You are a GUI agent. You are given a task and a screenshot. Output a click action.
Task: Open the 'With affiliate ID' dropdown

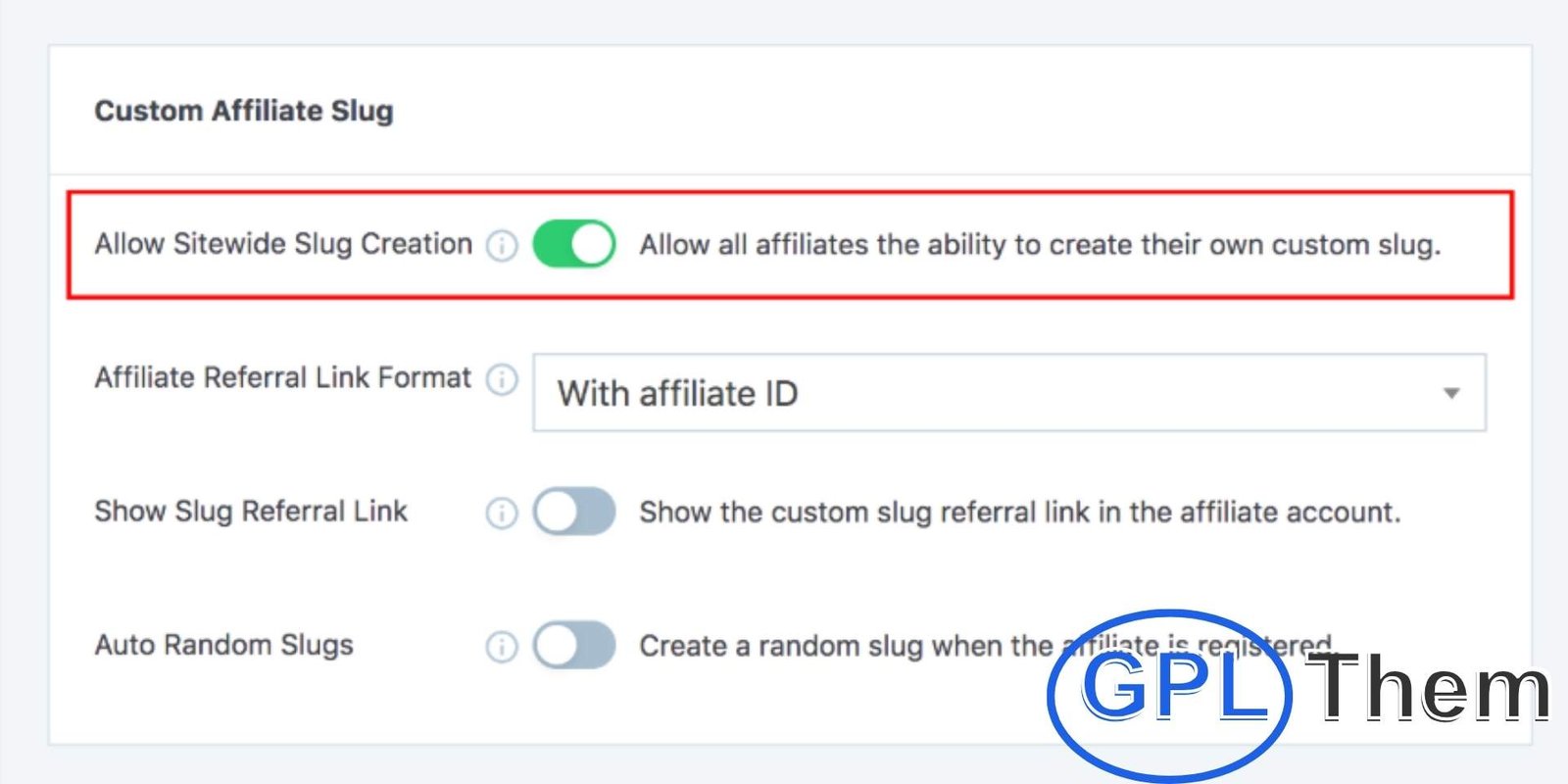pyautogui.click(x=1007, y=393)
